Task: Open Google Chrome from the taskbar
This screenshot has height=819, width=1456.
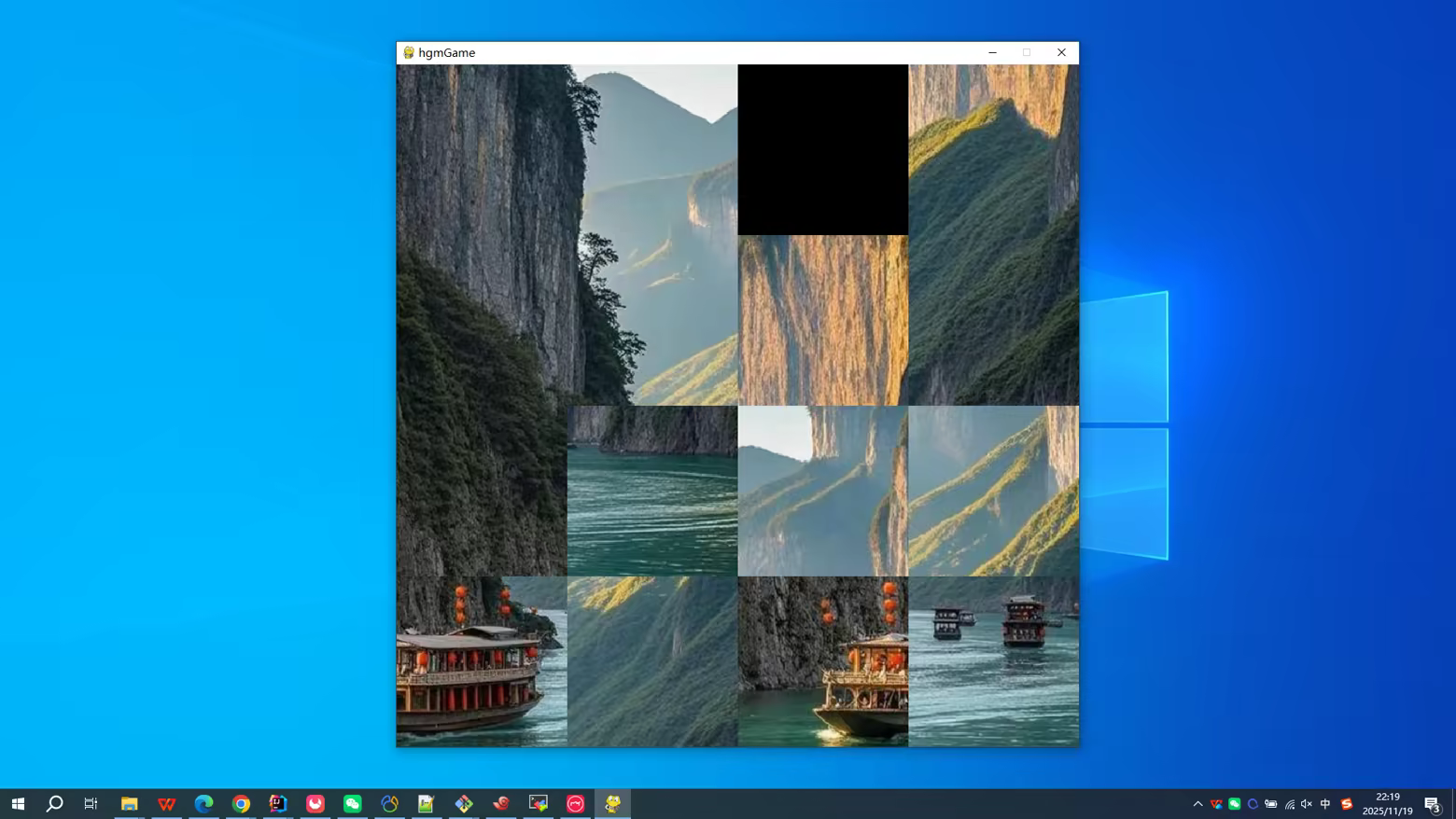Action: 241,803
